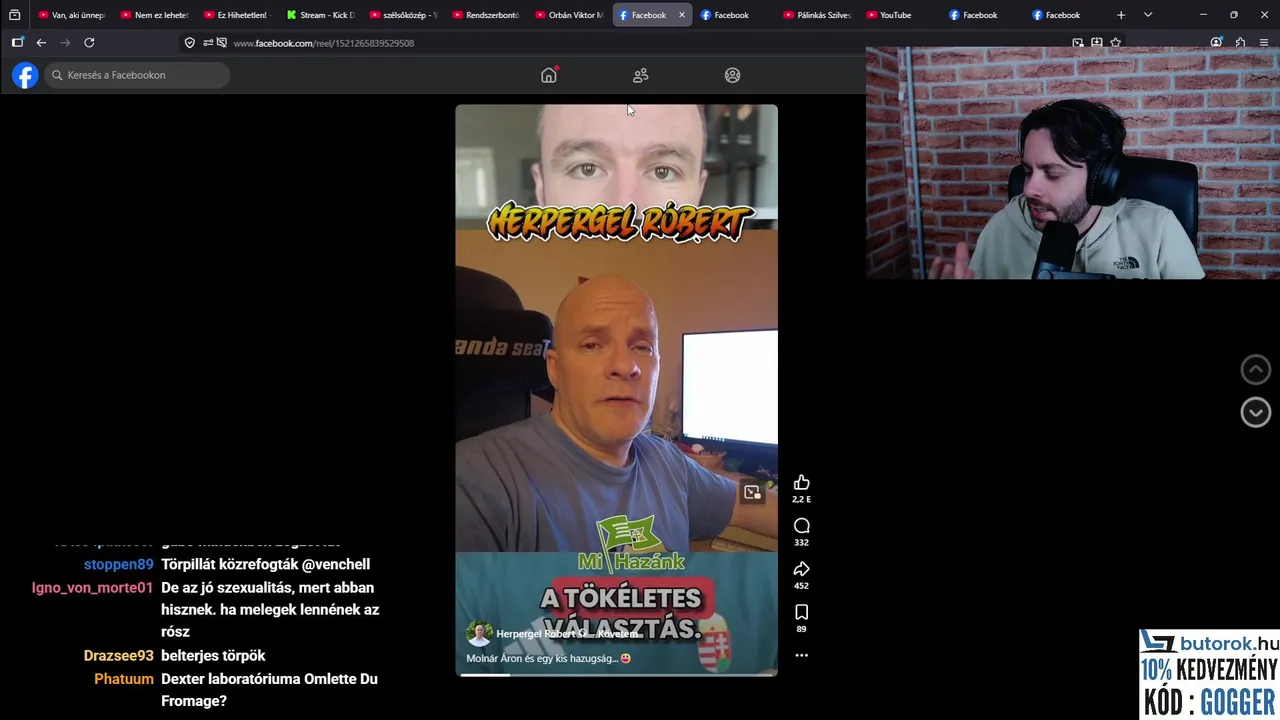Screen dimensions: 1280x720
Task: Open the Friends icon in Facebook header
Action: 641,75
